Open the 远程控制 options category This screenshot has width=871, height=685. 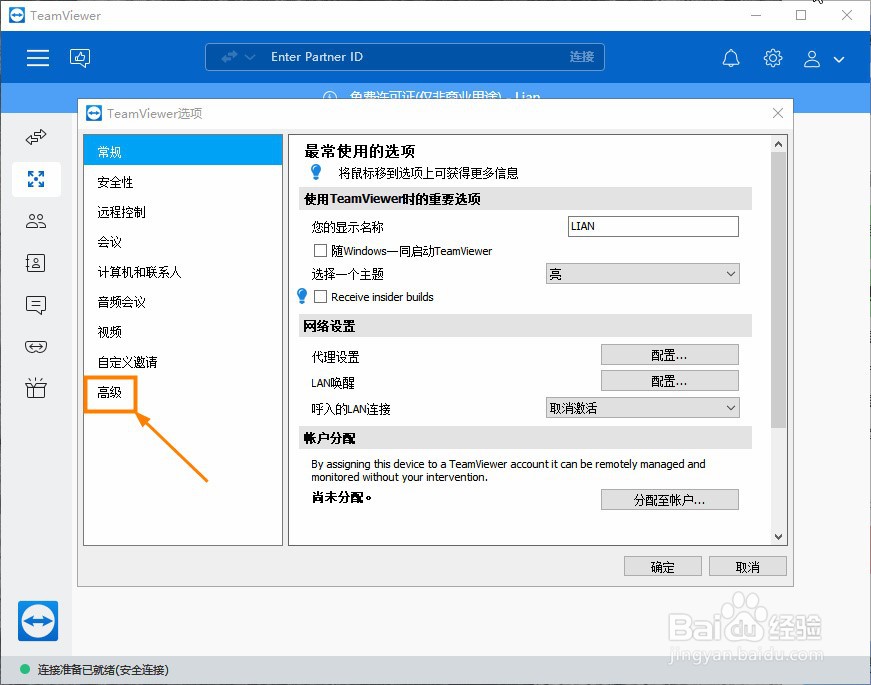(183, 212)
